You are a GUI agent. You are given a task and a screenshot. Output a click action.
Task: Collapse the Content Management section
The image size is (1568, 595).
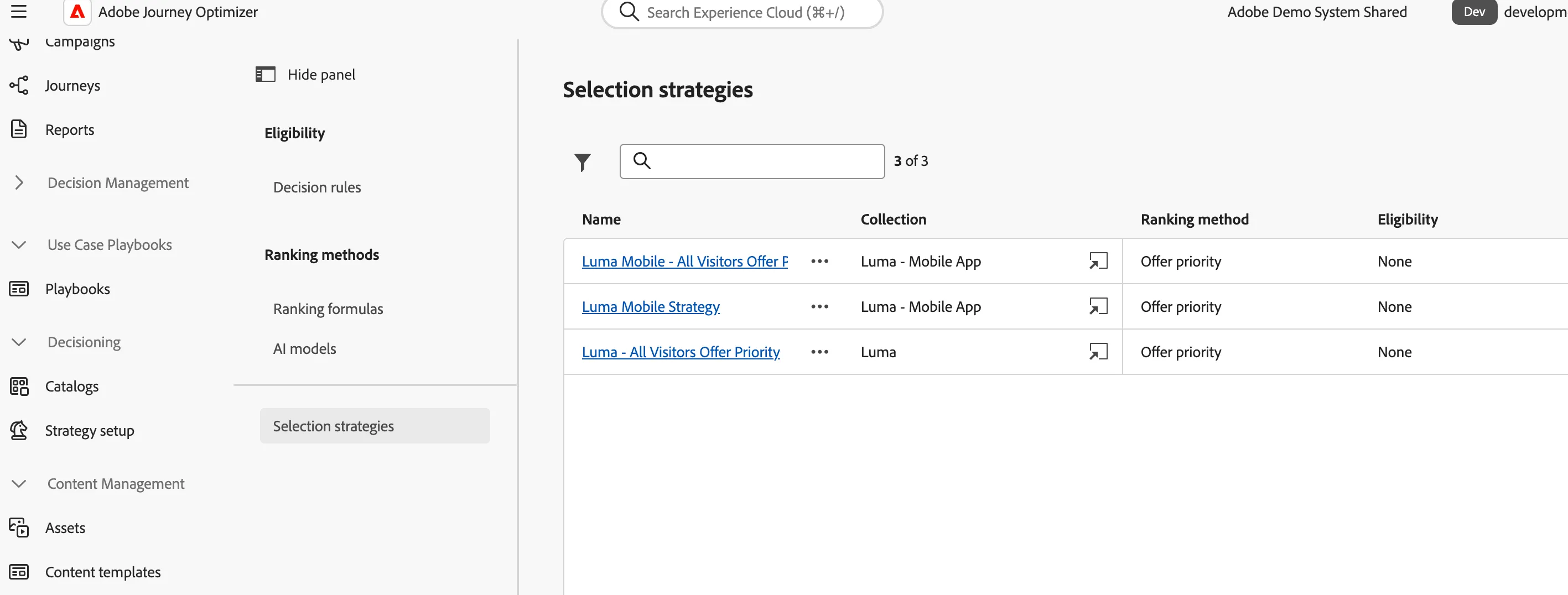tap(19, 484)
